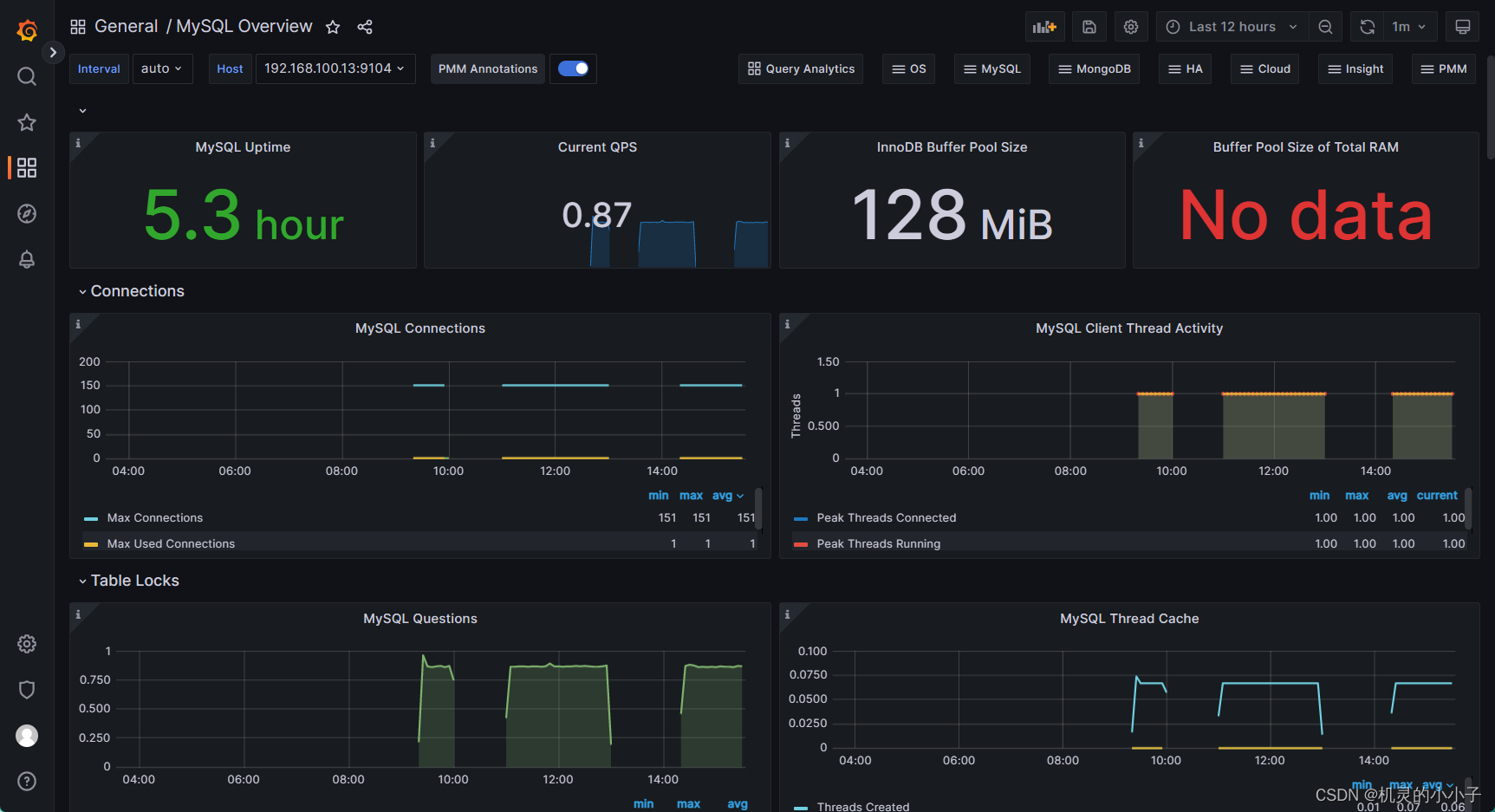Open MySQL Client Thread Activity title menu
This screenshot has width=1495, height=812.
1129,328
